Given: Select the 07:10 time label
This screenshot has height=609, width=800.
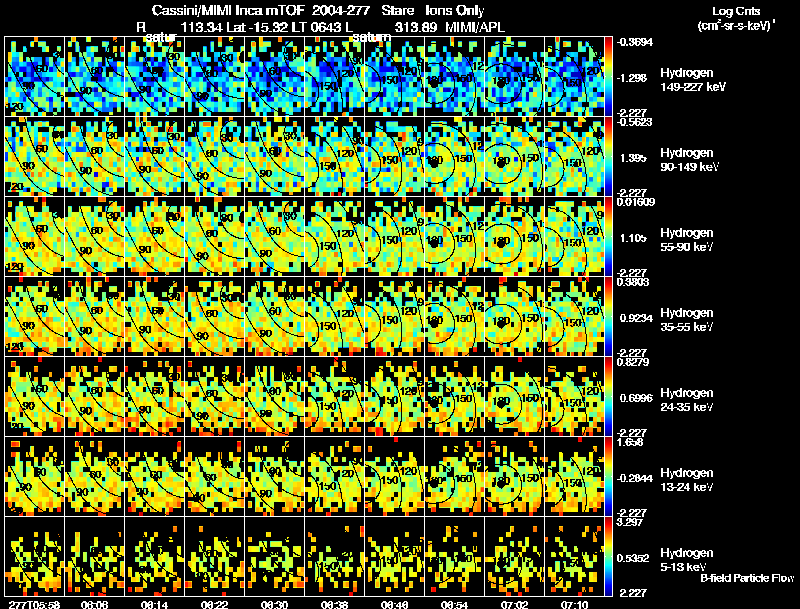Looking at the screenshot, I should (574, 604).
